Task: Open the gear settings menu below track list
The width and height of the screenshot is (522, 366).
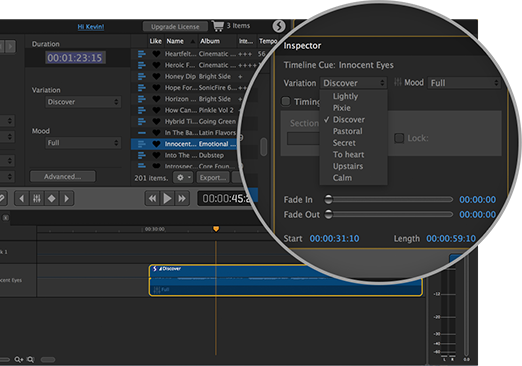Action: [183, 178]
